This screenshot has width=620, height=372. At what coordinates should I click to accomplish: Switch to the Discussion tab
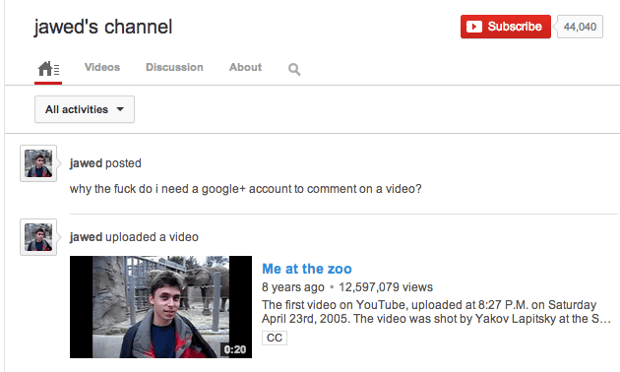(174, 67)
